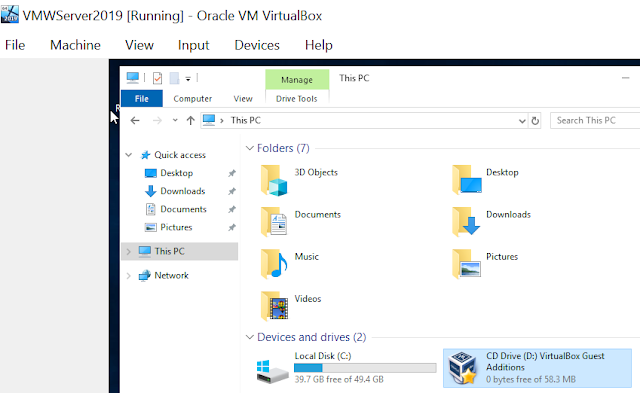The width and height of the screenshot is (640, 393).
Task: Click the Manage contextual tab
Action: [x=297, y=80]
